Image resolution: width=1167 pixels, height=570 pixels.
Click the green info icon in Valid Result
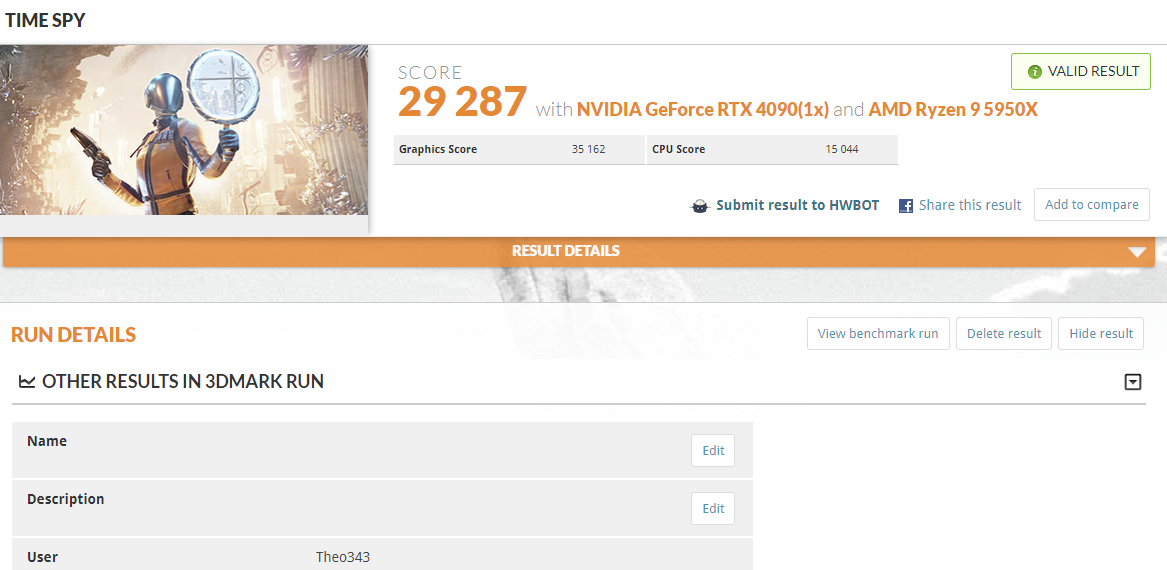1034,72
